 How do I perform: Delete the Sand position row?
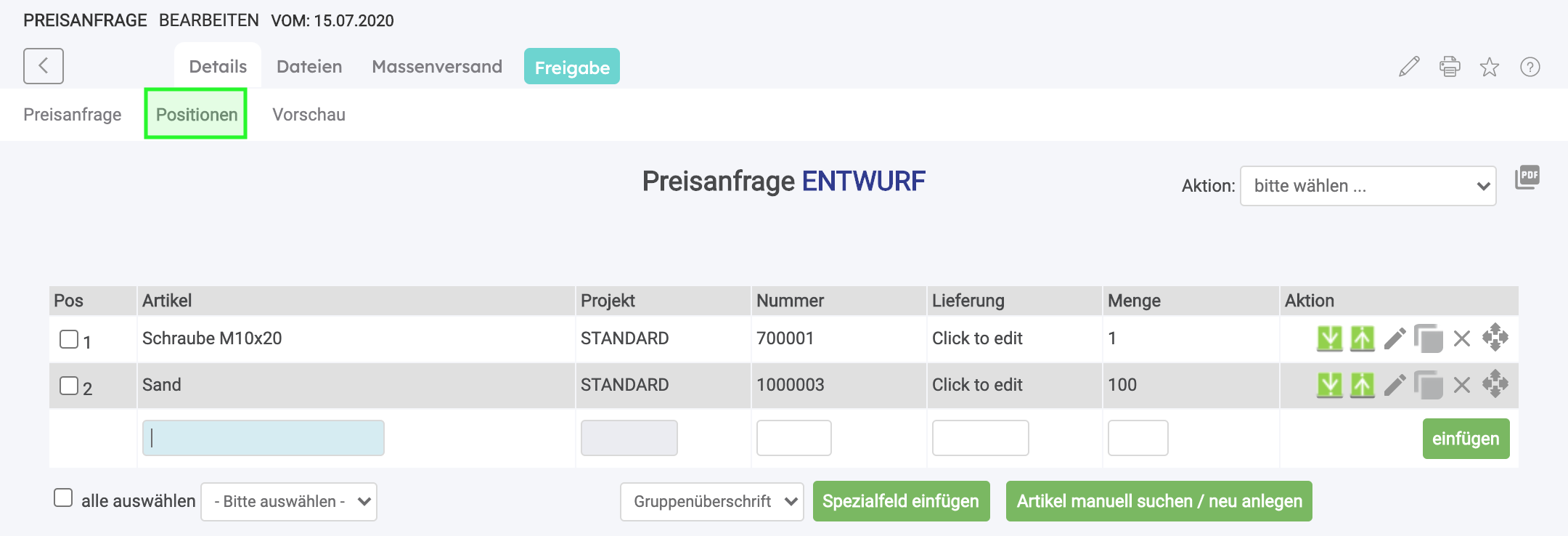coord(1462,385)
